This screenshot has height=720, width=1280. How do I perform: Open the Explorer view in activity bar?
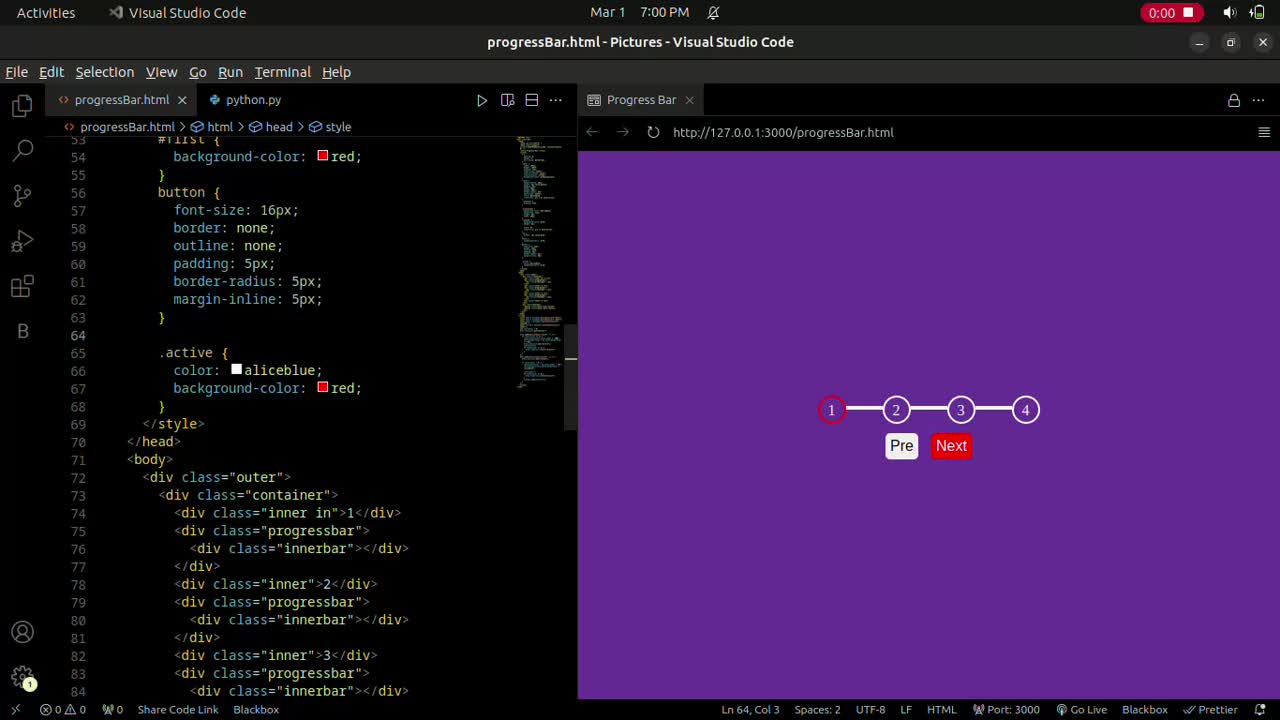(22, 106)
